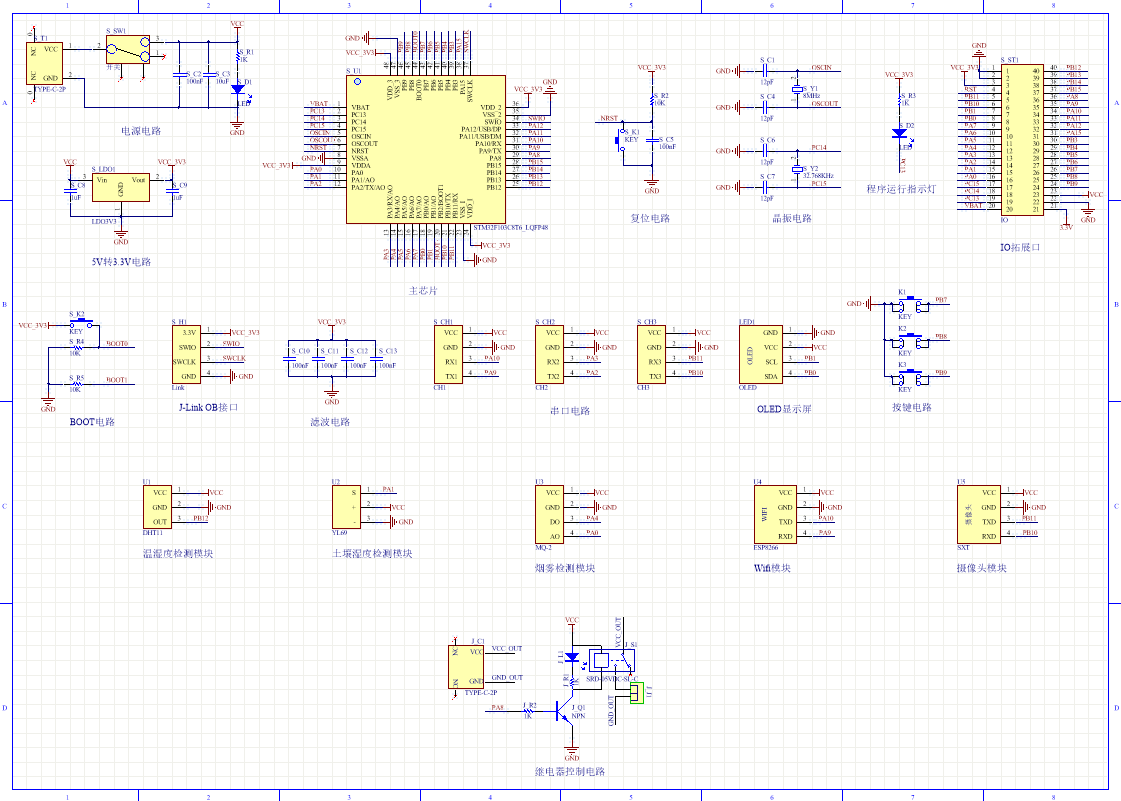
Task: Click the "土壤湿度检测模块" label
Action: 372,554
